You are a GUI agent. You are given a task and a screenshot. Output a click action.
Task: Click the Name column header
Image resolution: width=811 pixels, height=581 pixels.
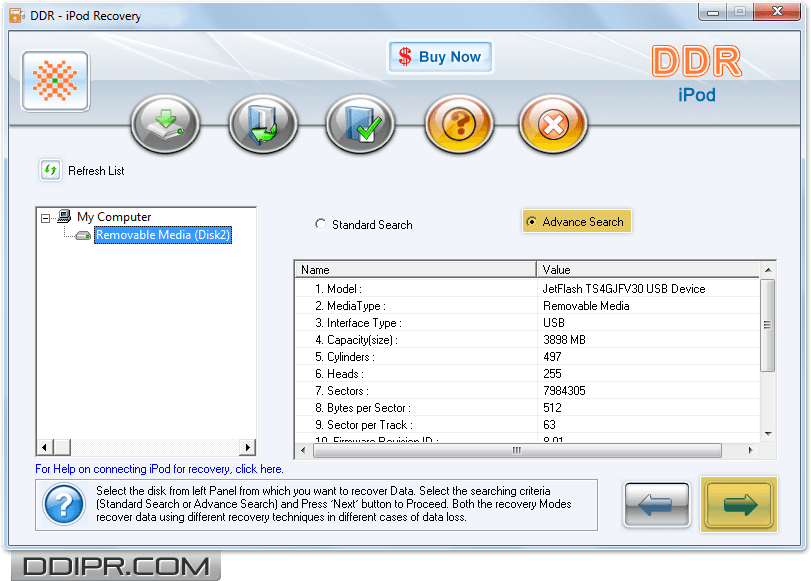pos(415,270)
